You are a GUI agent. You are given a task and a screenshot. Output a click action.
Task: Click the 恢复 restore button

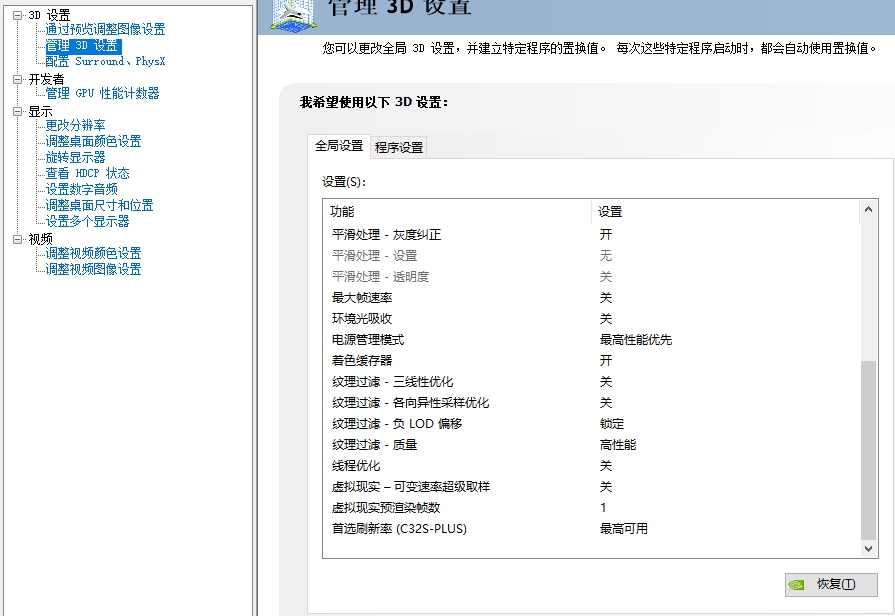click(831, 585)
